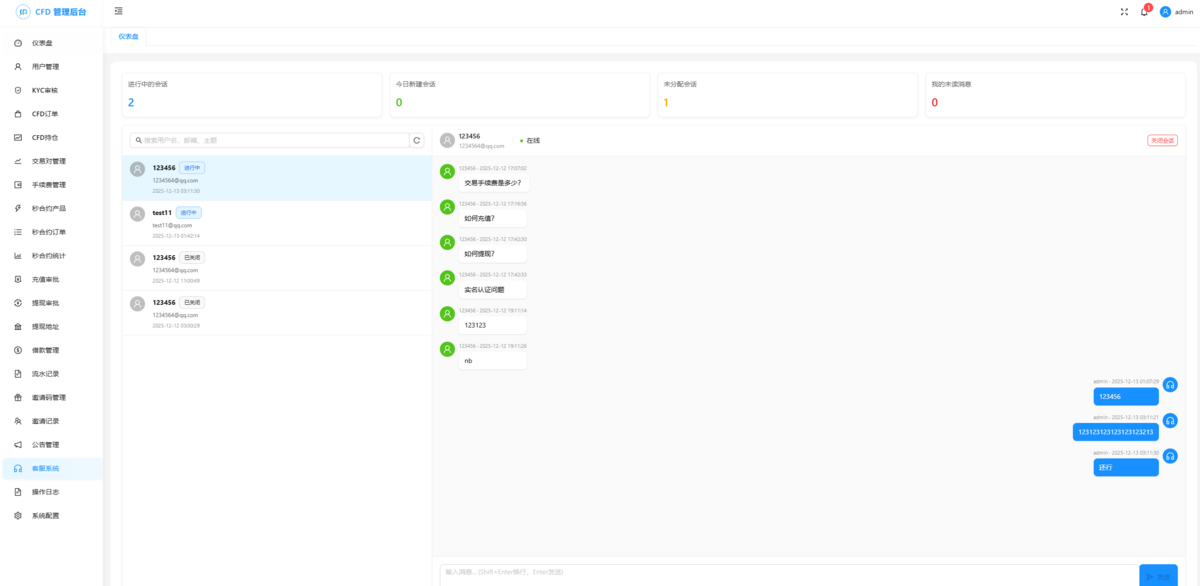1200x586 pixels.
Task: Focus the conversation search box
Action: [272, 141]
